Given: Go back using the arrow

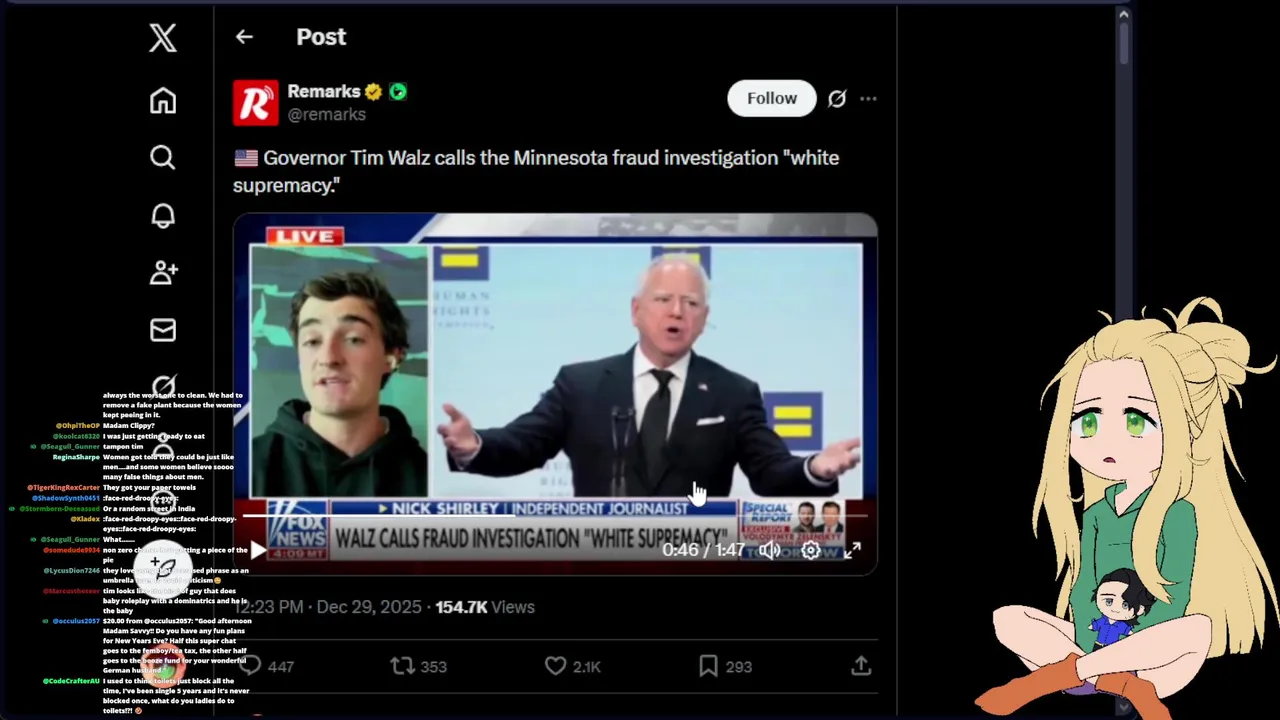Looking at the screenshot, I should coord(244,37).
